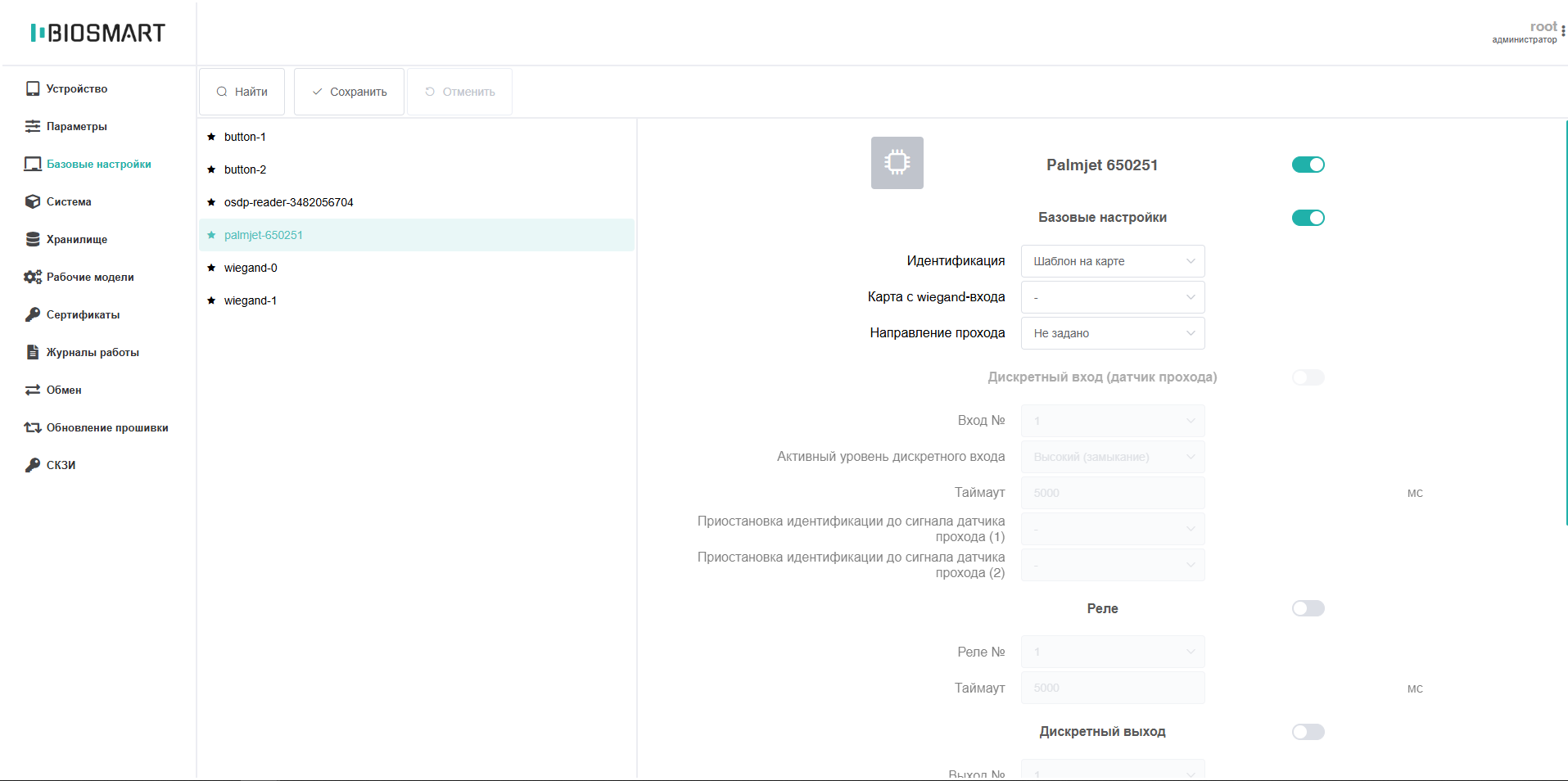
Task: Open the Направление прохода dropdown
Action: [x=1113, y=333]
